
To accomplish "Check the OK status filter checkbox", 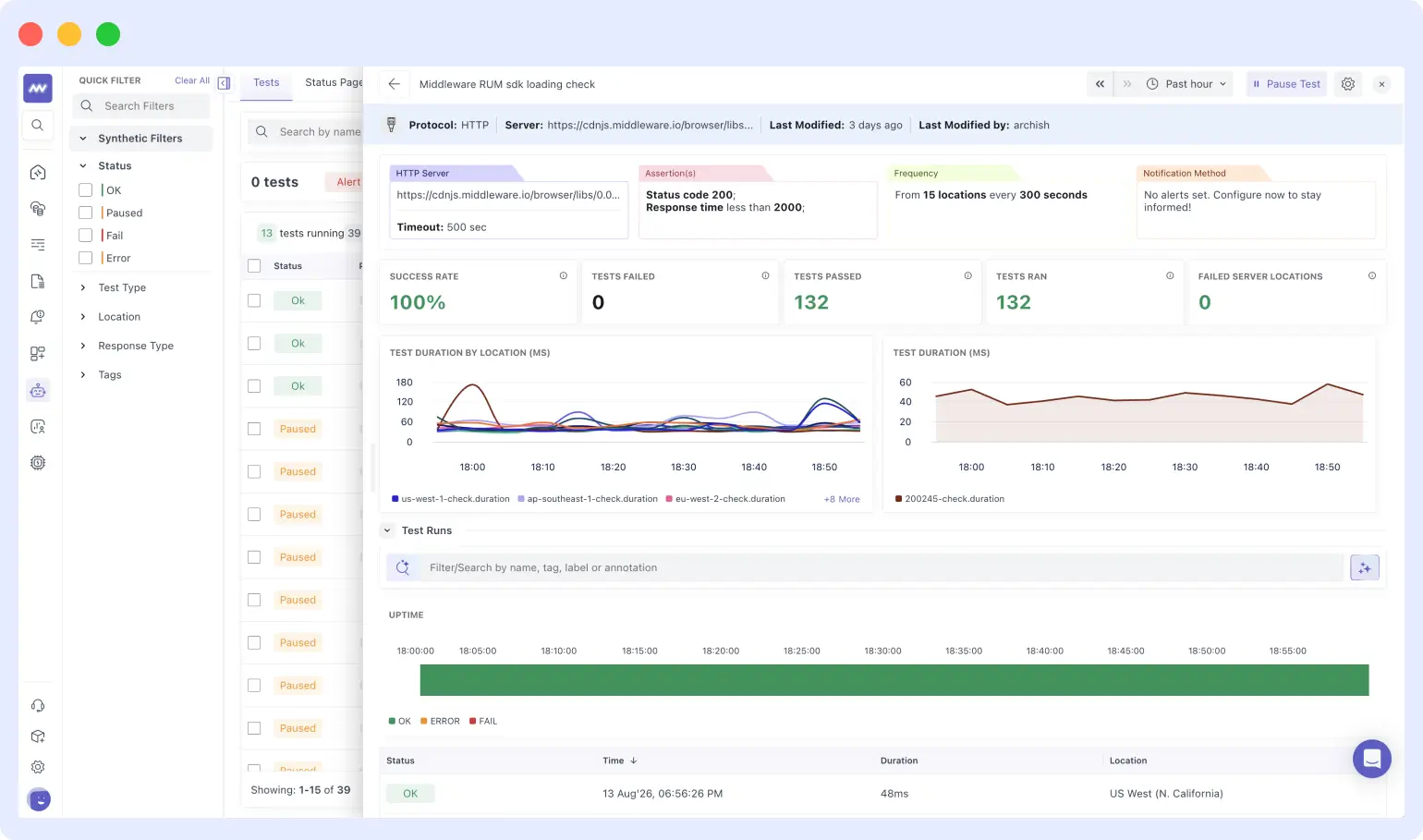I will pyautogui.click(x=85, y=189).
